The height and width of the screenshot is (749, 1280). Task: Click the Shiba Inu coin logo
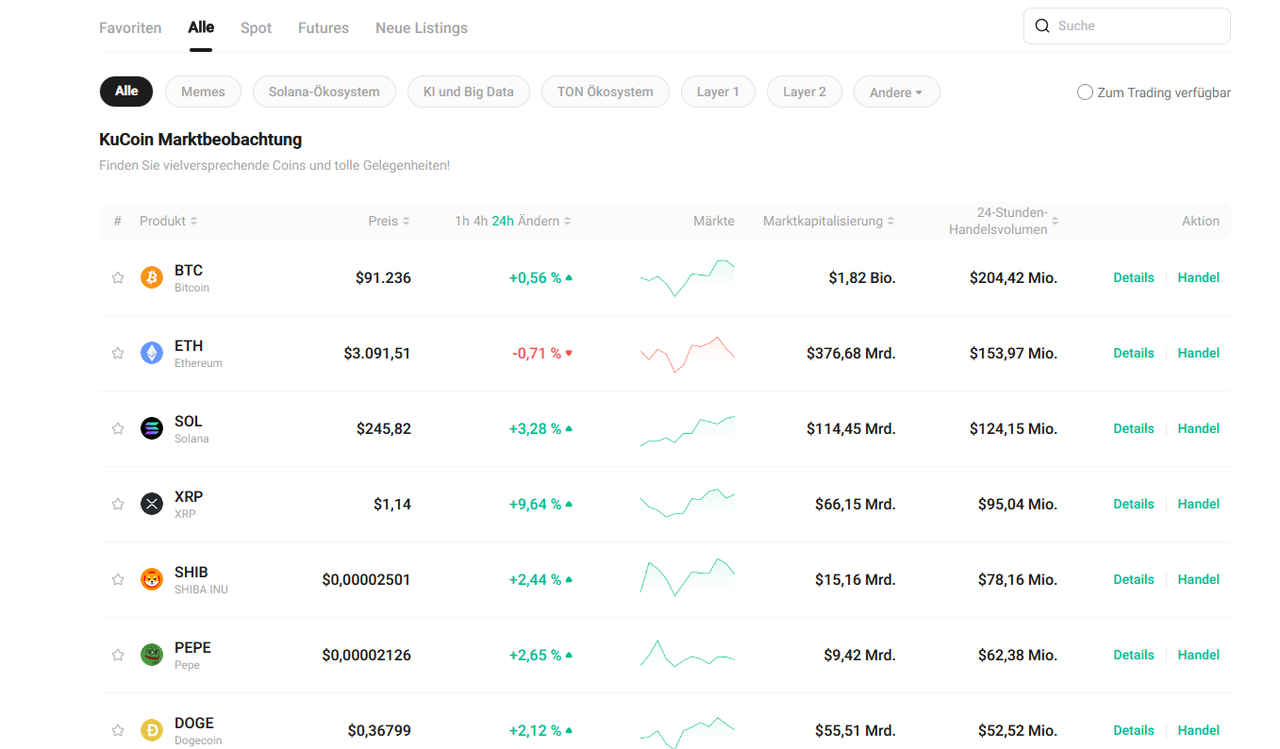[x=152, y=580]
